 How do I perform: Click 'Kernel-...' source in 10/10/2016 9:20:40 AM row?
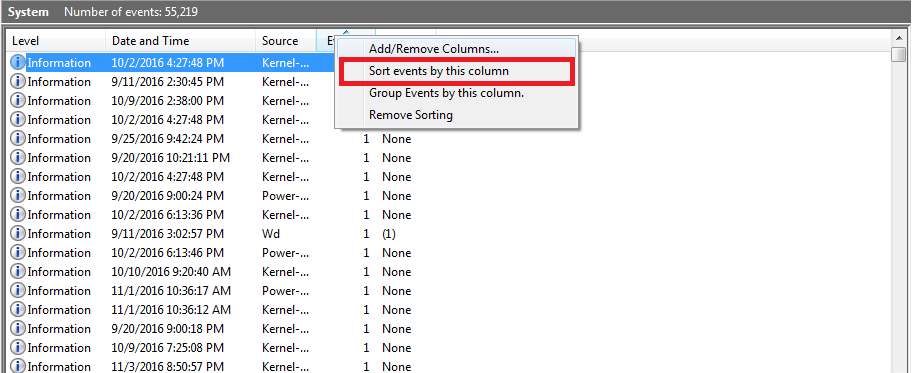[x=286, y=272]
